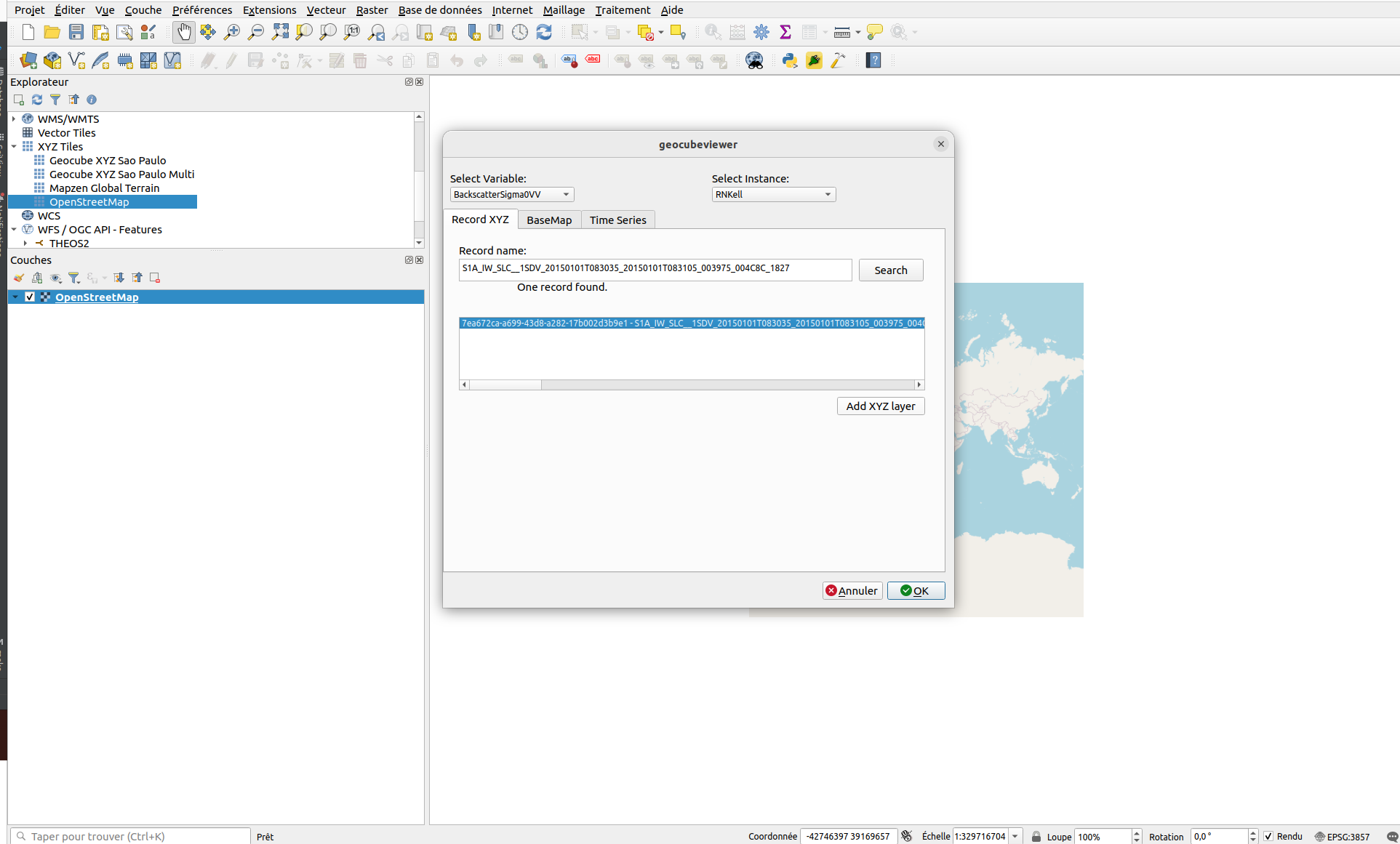Filter the Explorateur browser tree
Screen dimensions: 1400x844
tap(55, 100)
